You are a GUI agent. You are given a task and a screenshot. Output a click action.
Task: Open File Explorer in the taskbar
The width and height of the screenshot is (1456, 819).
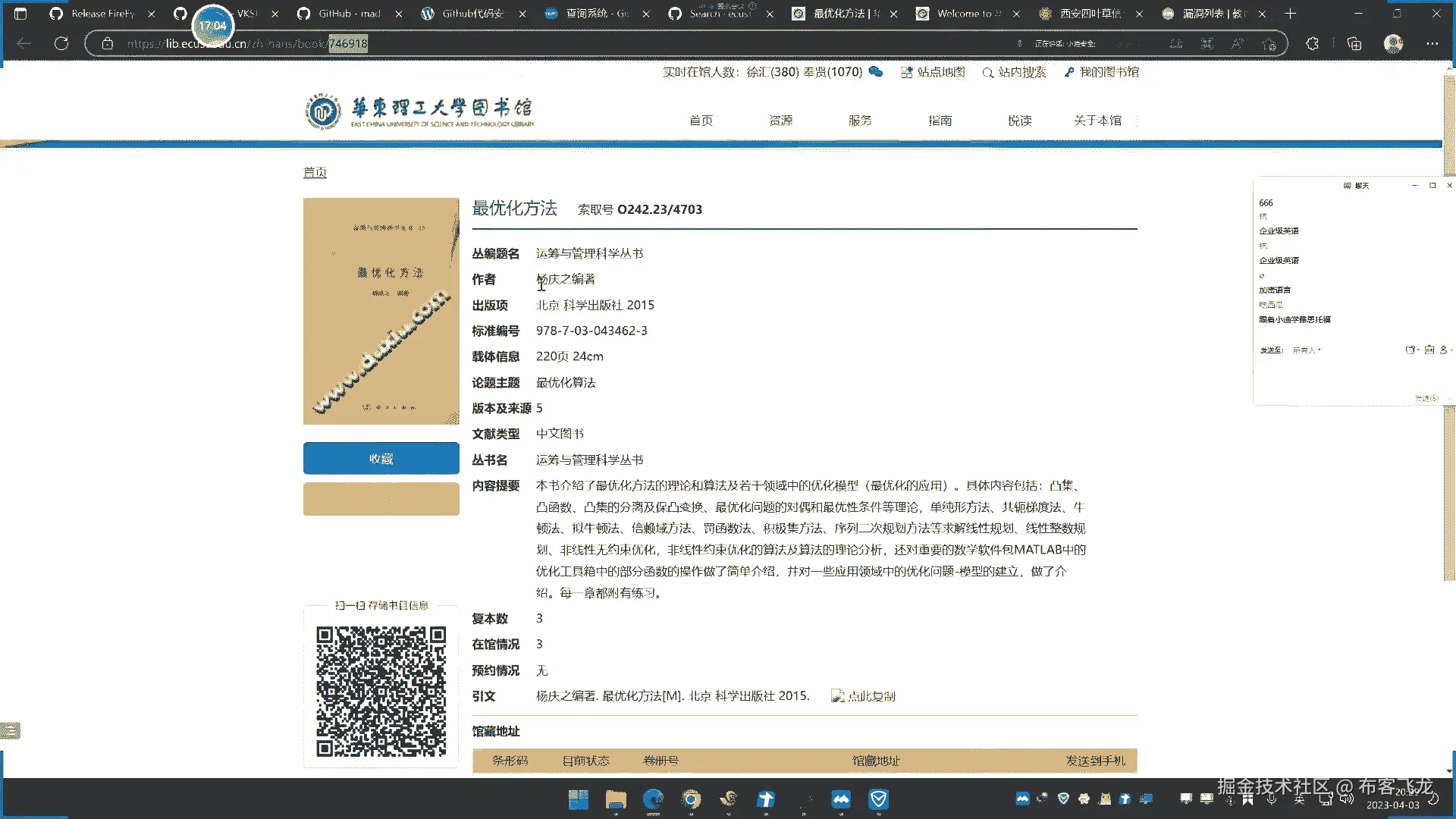click(615, 799)
